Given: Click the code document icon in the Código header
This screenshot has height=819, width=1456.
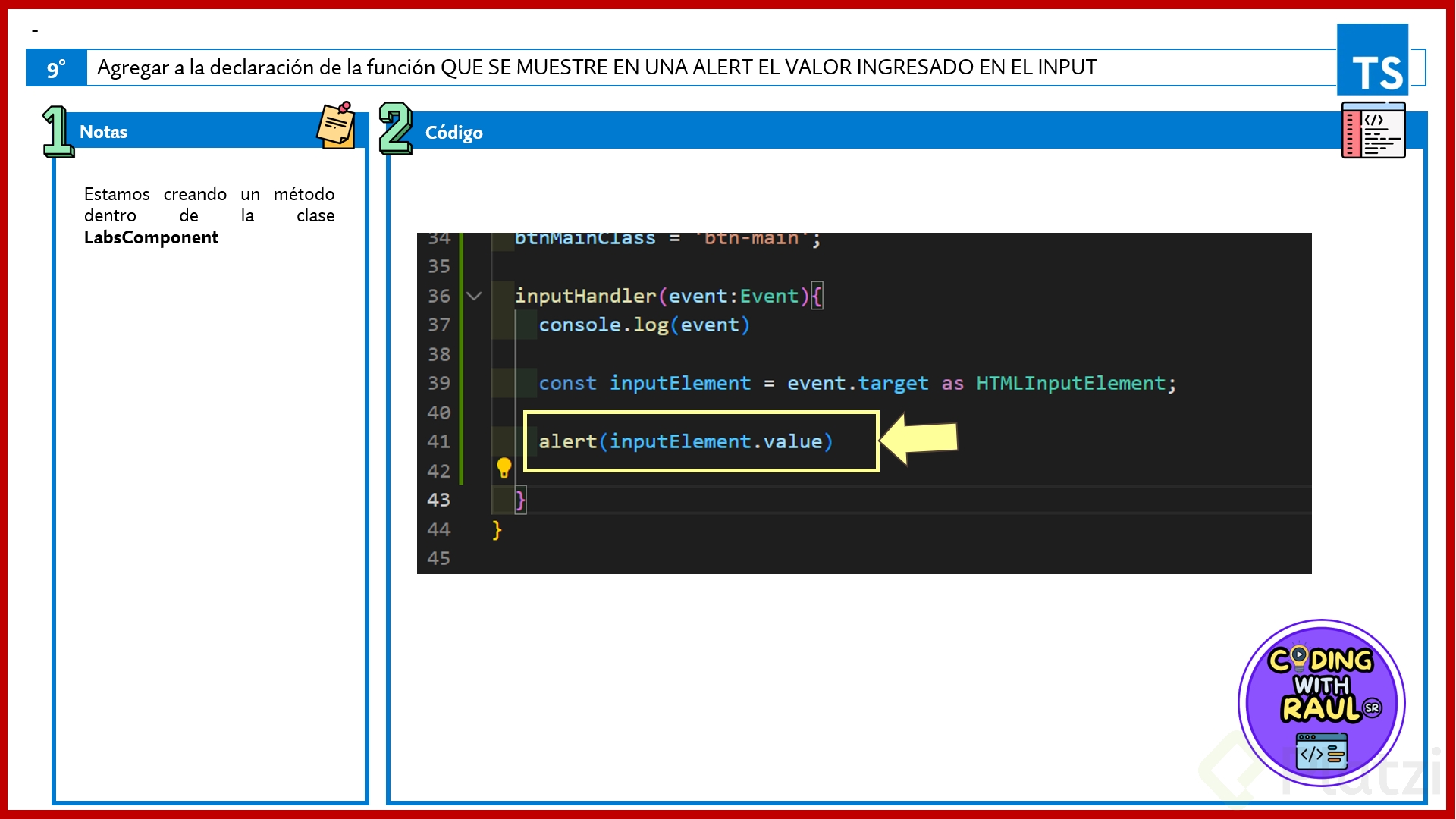Looking at the screenshot, I should click(1373, 130).
